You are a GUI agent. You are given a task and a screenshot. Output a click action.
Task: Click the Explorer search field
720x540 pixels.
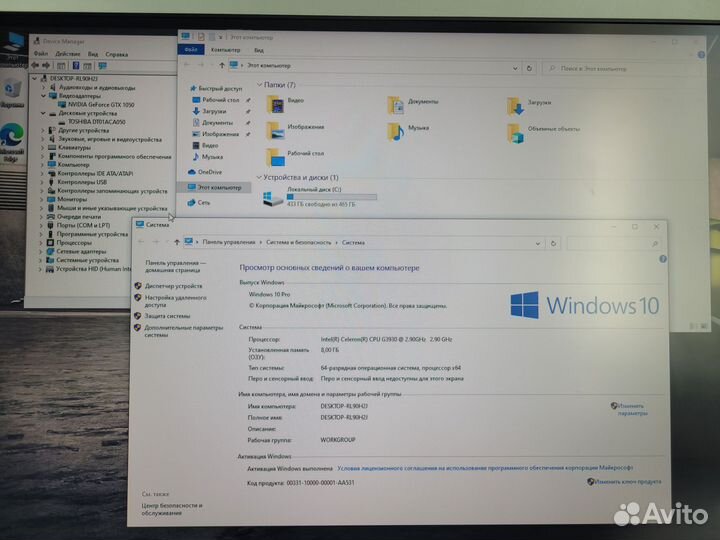pyautogui.click(x=620, y=68)
